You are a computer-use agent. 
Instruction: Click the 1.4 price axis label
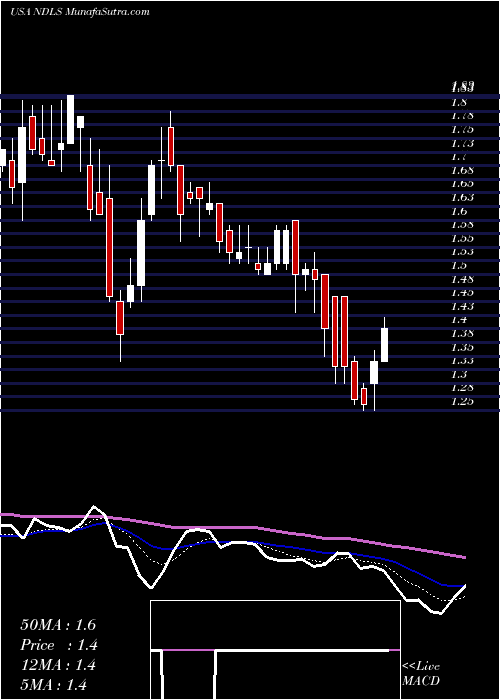(x=460, y=320)
